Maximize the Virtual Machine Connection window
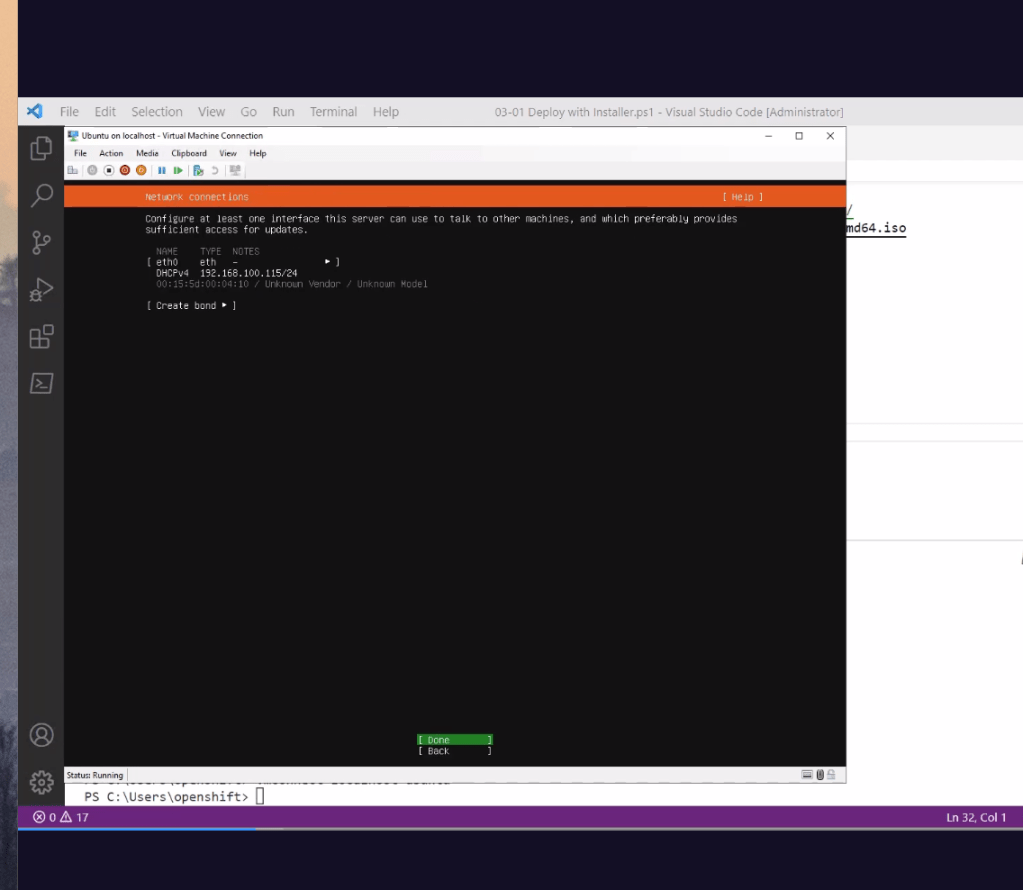 [x=799, y=136]
